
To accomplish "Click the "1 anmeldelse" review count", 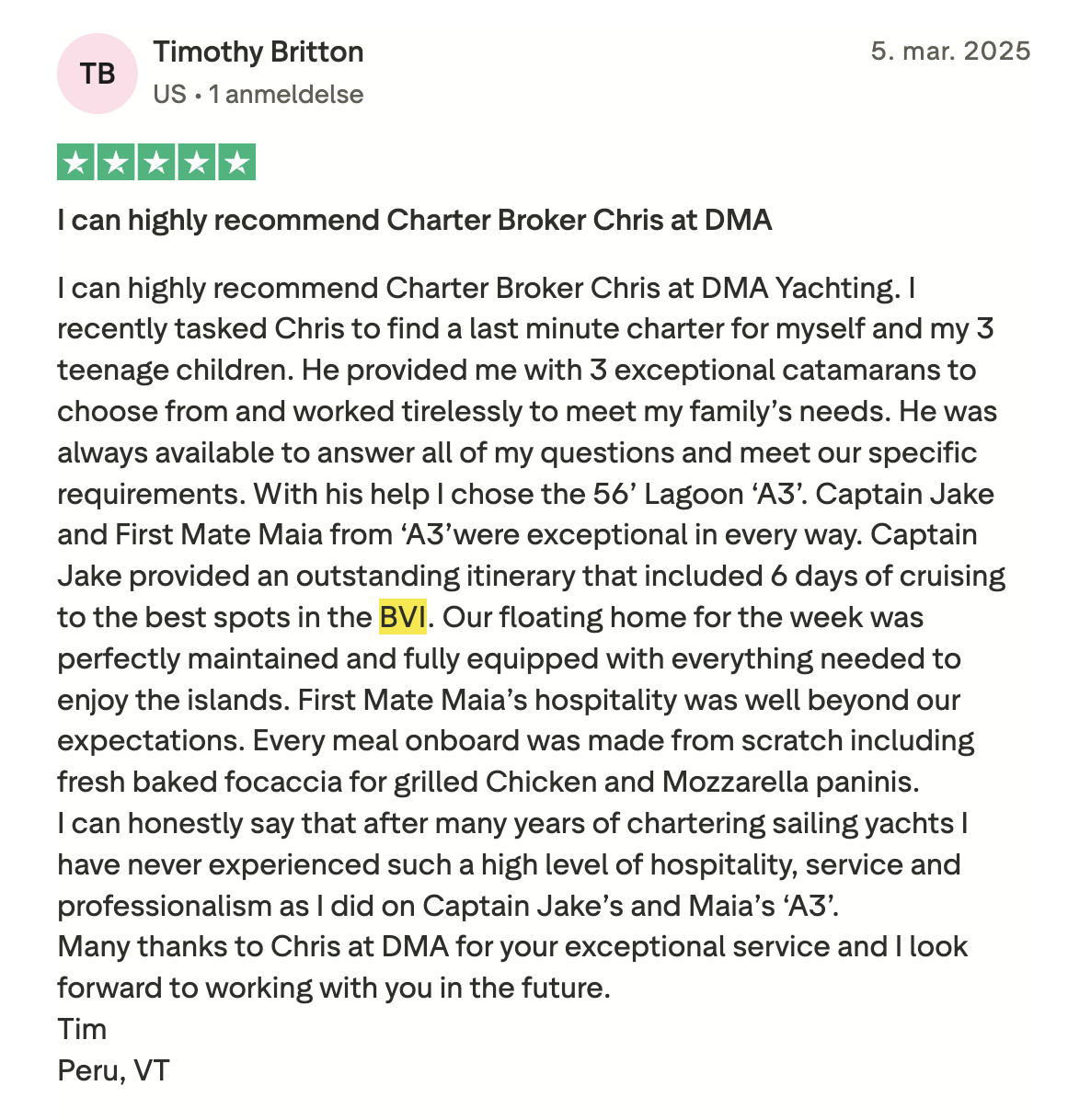I will click(286, 95).
